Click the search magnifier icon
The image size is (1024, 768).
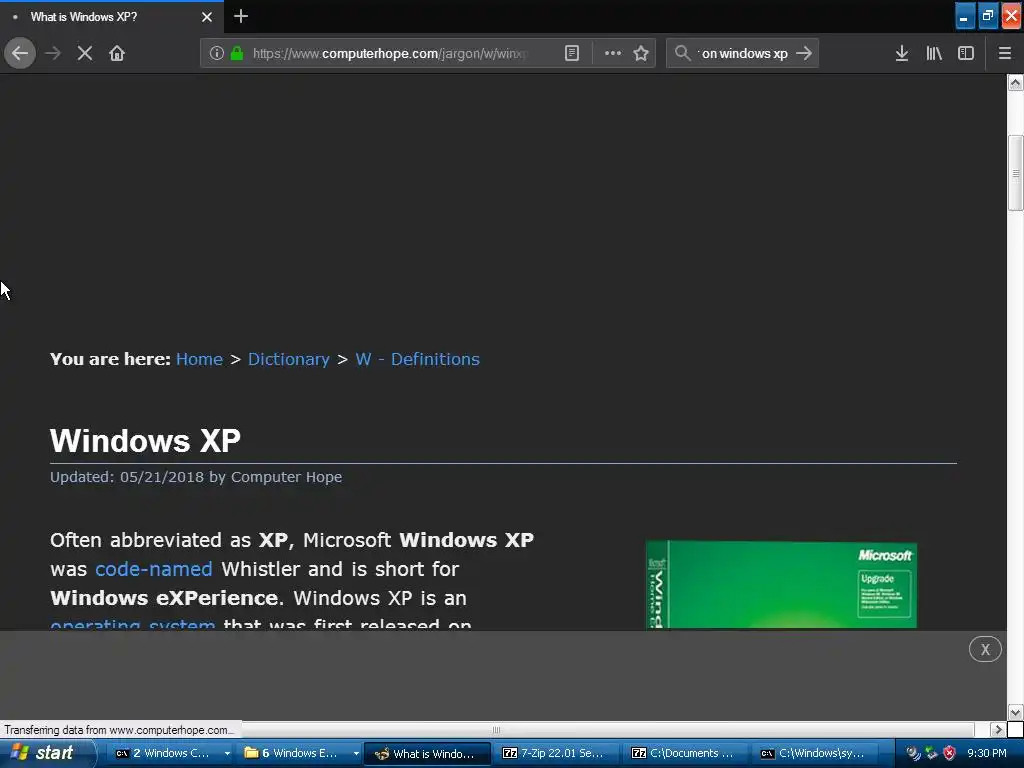pos(682,53)
